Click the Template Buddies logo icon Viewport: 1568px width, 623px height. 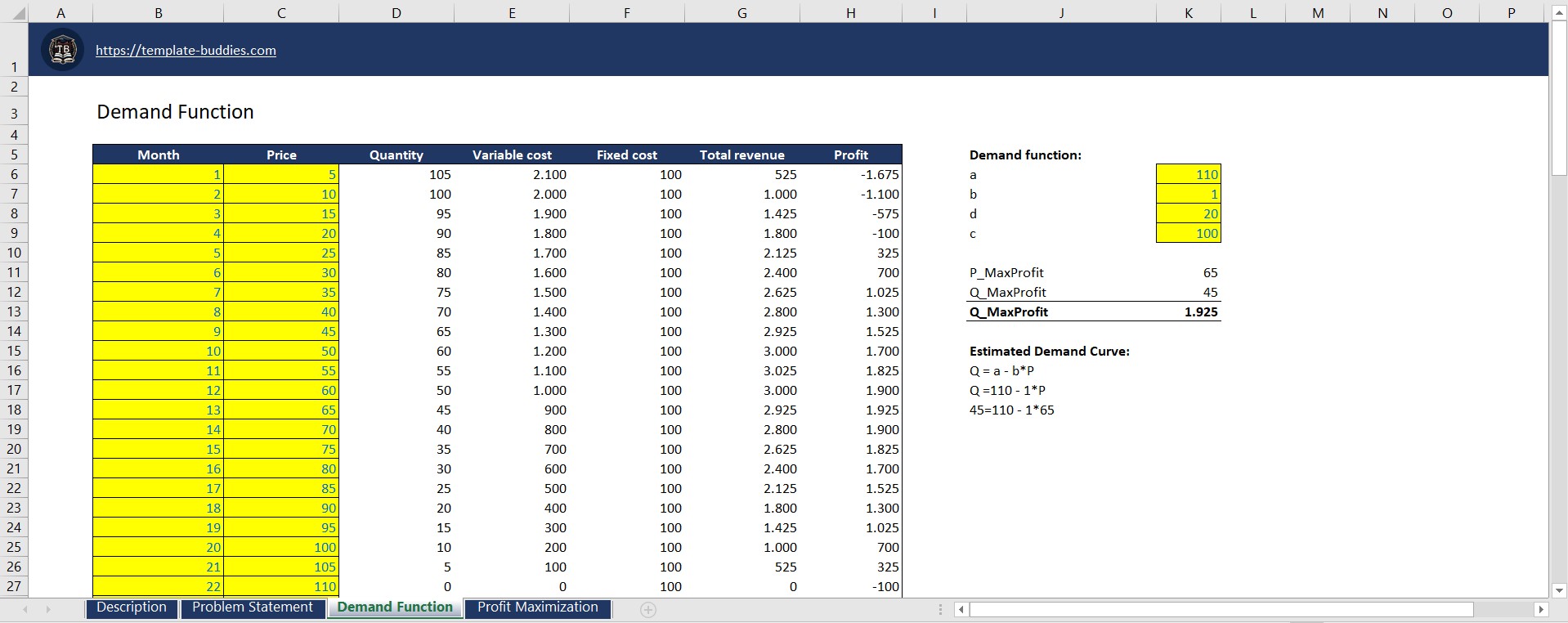pyautogui.click(x=63, y=50)
